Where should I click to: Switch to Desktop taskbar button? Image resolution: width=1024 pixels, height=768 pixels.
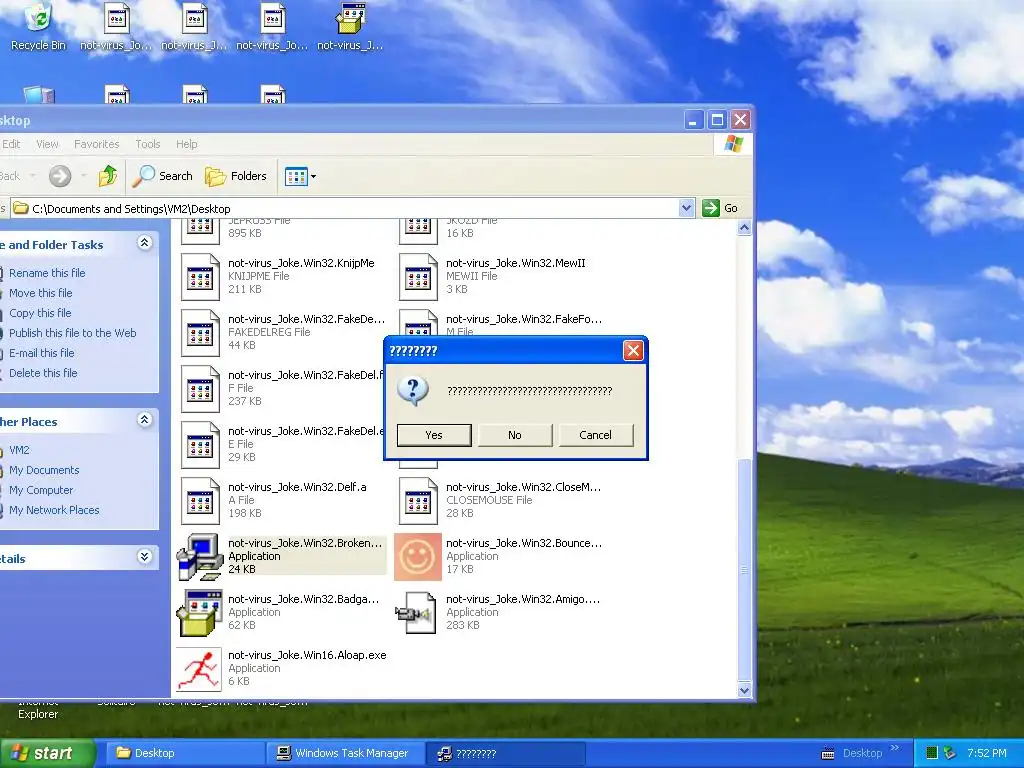(184, 754)
